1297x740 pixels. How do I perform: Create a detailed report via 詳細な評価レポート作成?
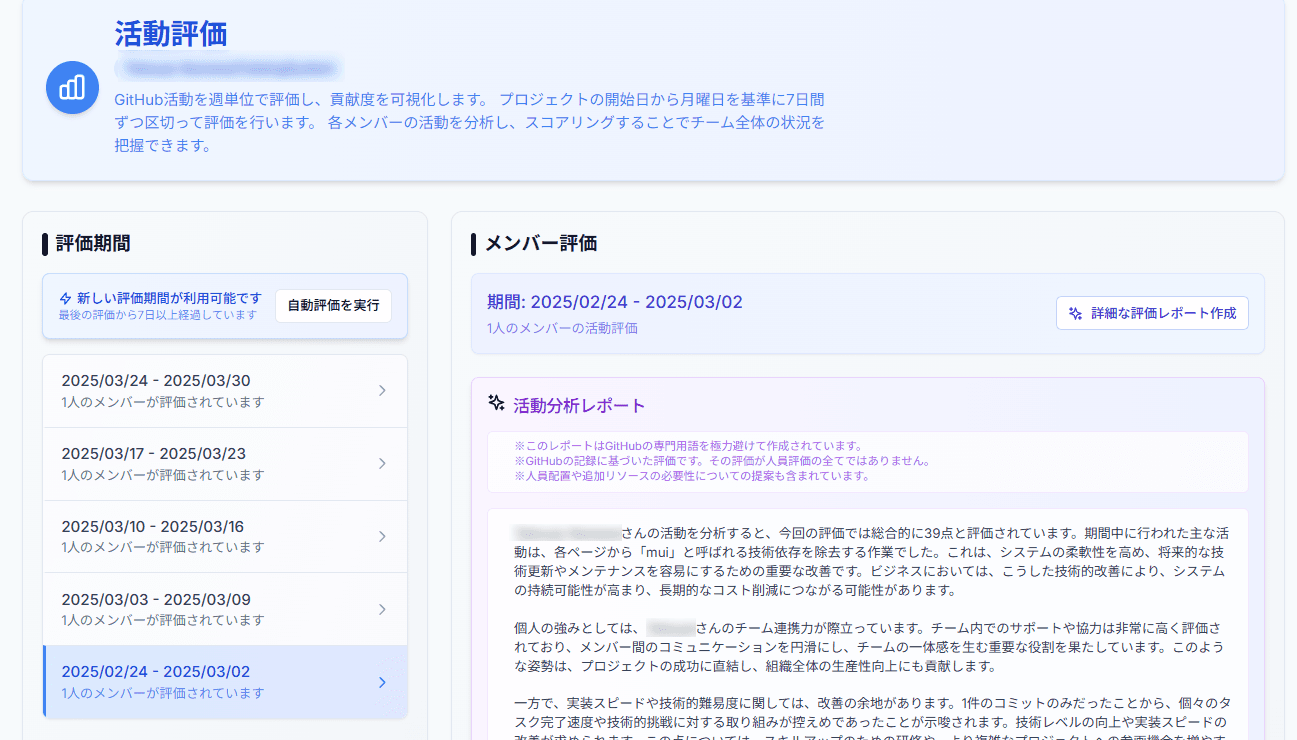(x=1152, y=313)
